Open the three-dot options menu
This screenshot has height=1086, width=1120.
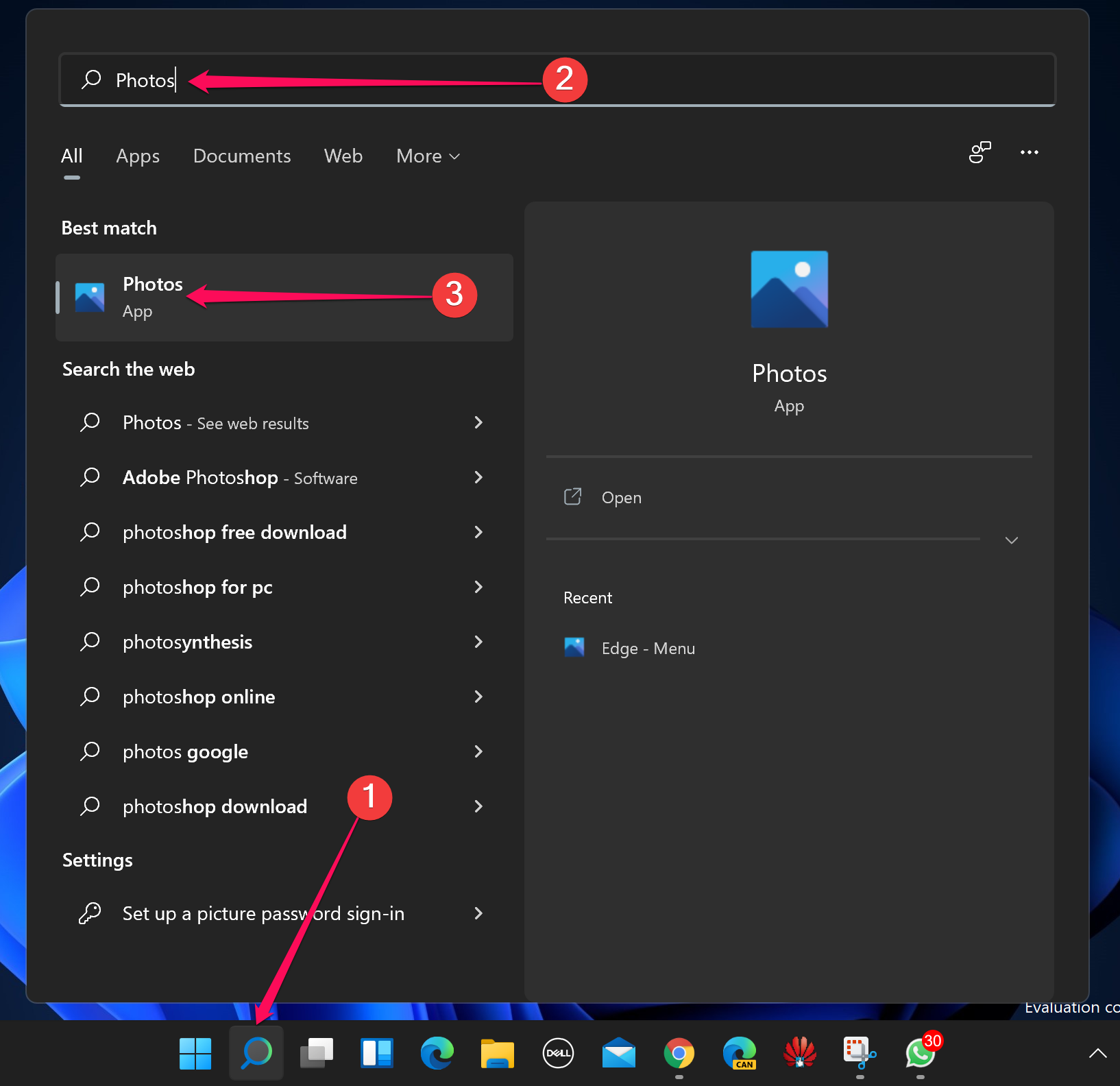[1030, 152]
